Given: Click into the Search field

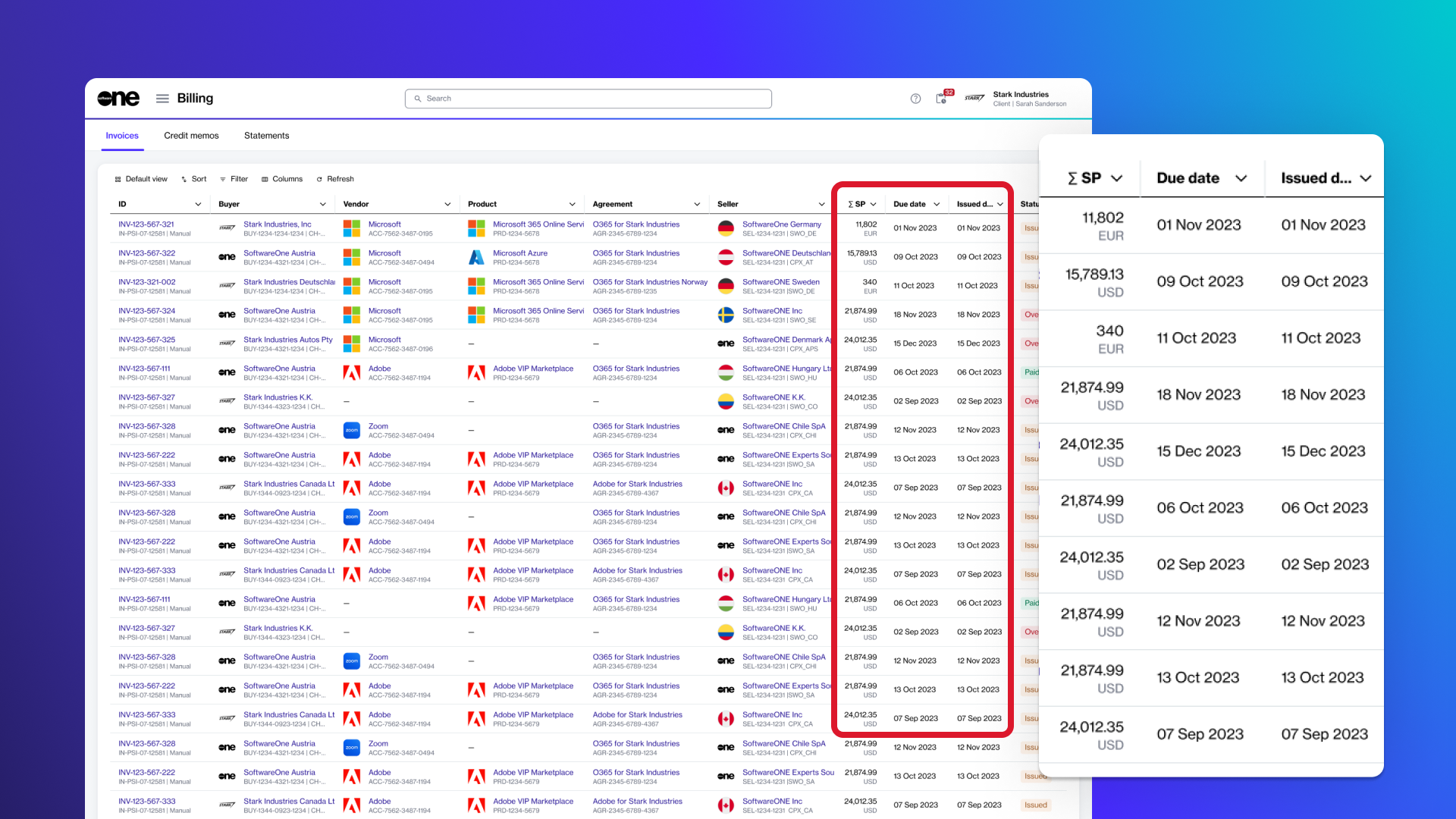Looking at the screenshot, I should tap(588, 99).
